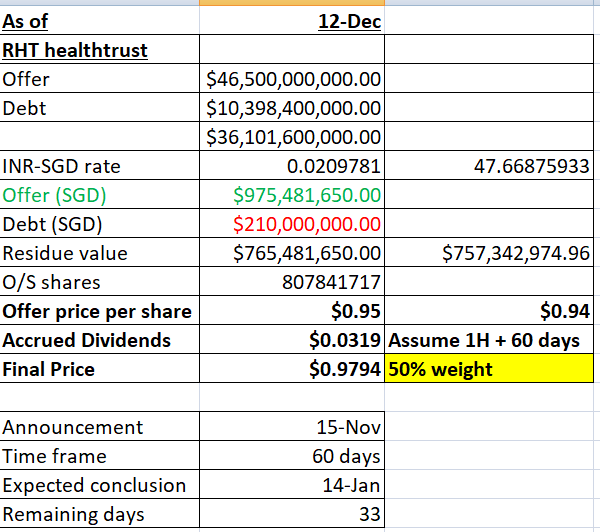Click the red $210,000,000.00 cell
Viewport: 600px width, 532px height.
tap(292, 224)
